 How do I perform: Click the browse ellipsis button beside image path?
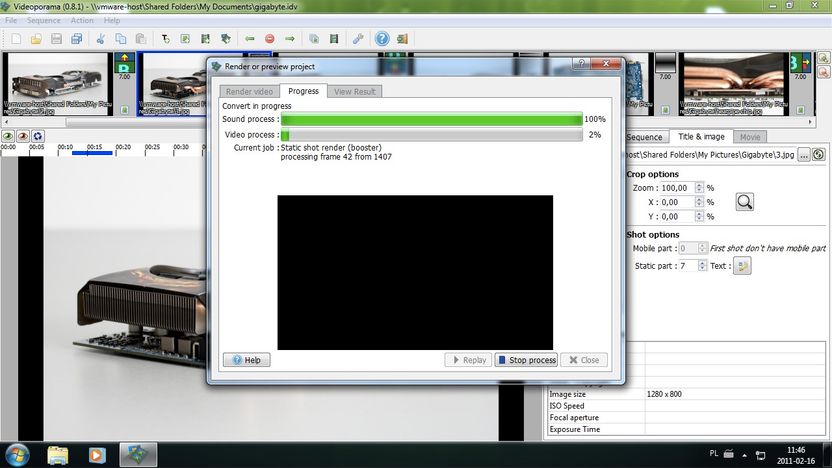coord(804,154)
